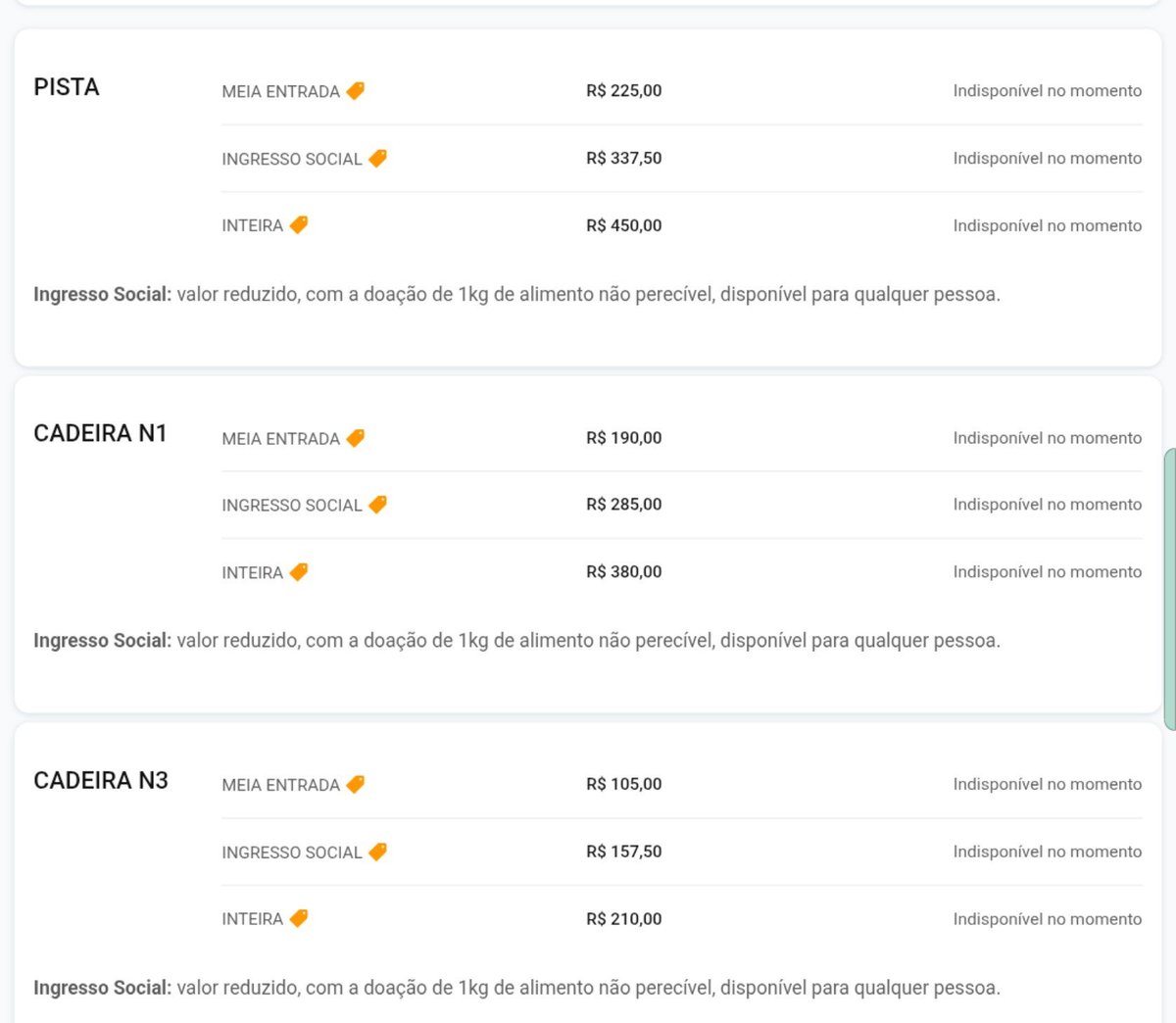The image size is (1176, 1023).
Task: Click MEIA ENTRADA label under CADEIRA N1
Action: click(x=281, y=438)
